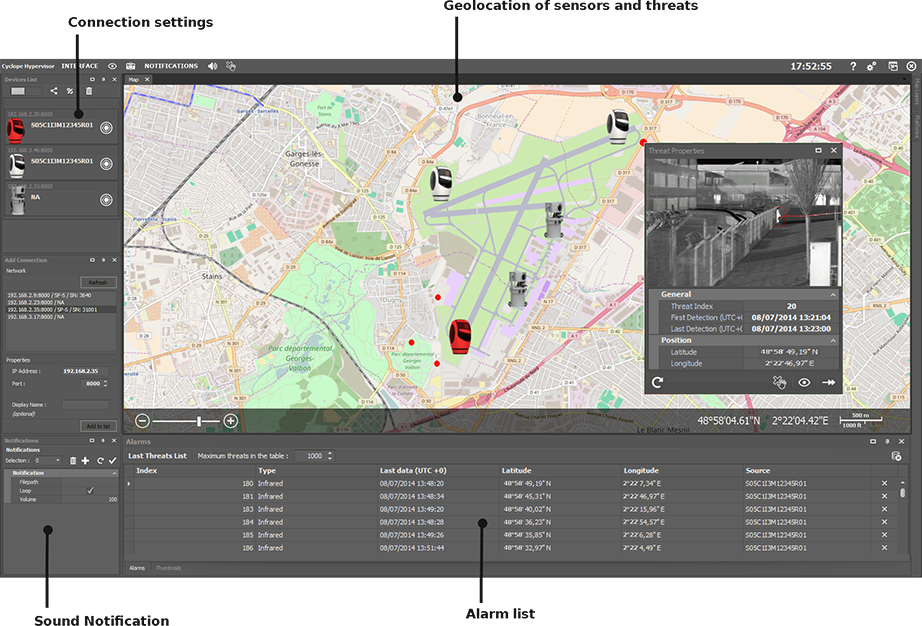The image size is (922, 626).
Task: Show threat on map via the eye icon
Action: coord(805,382)
